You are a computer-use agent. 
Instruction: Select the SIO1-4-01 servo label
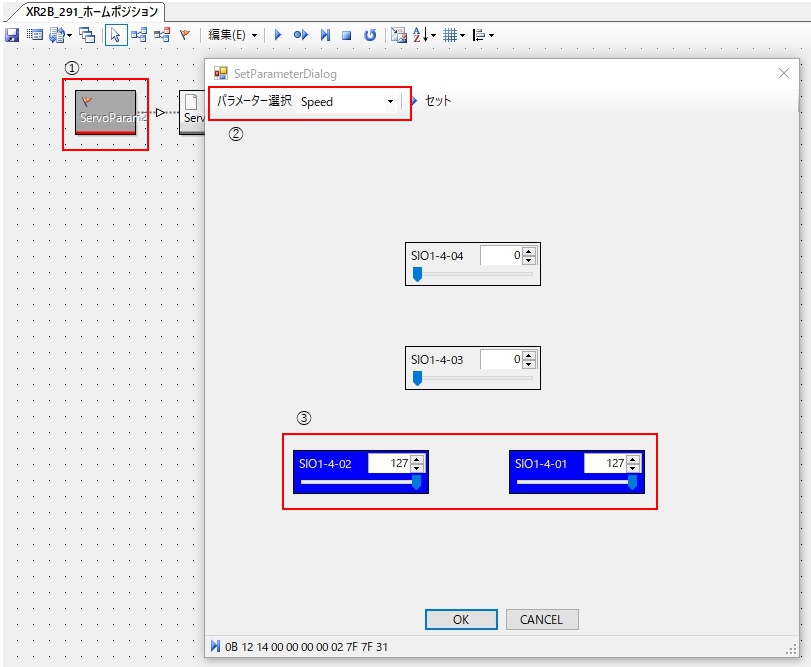click(541, 464)
